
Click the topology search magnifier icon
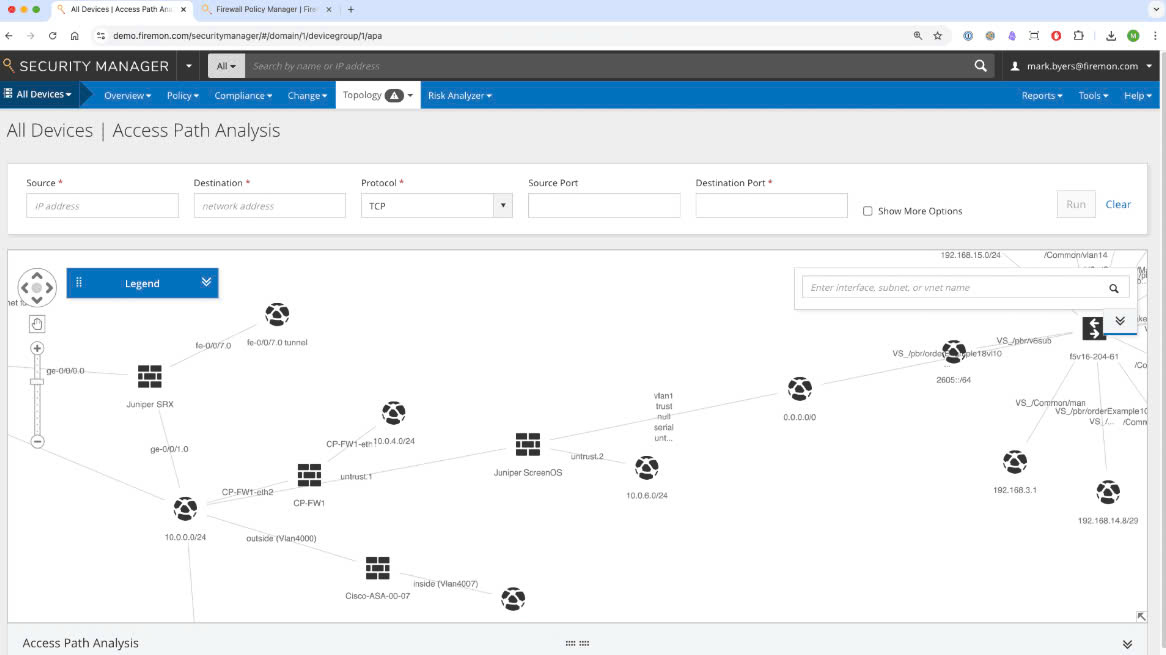(x=1113, y=288)
